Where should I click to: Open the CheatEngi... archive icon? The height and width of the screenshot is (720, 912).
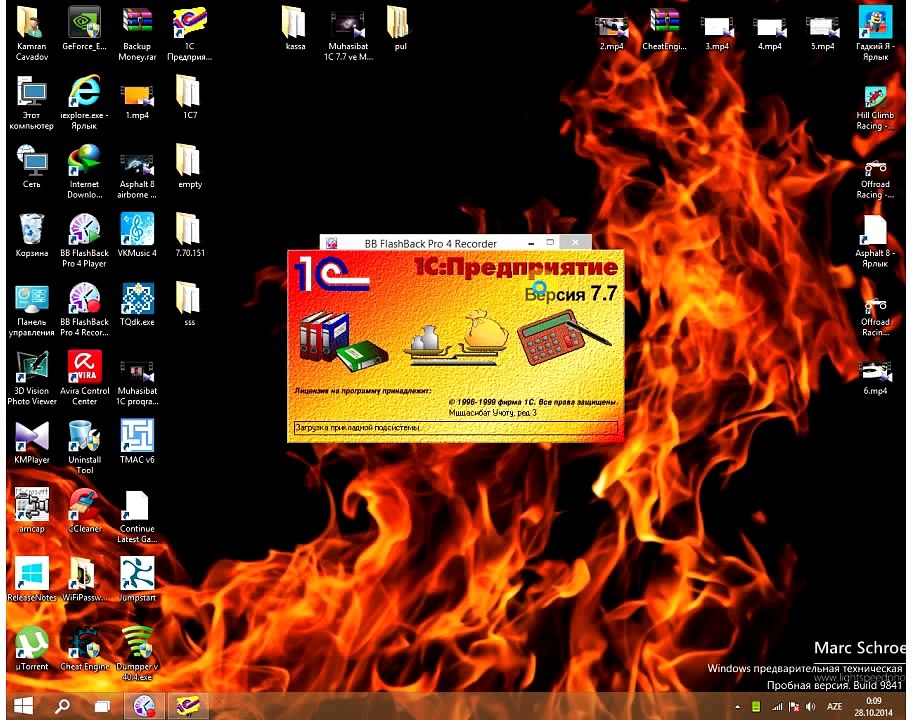pos(664,28)
